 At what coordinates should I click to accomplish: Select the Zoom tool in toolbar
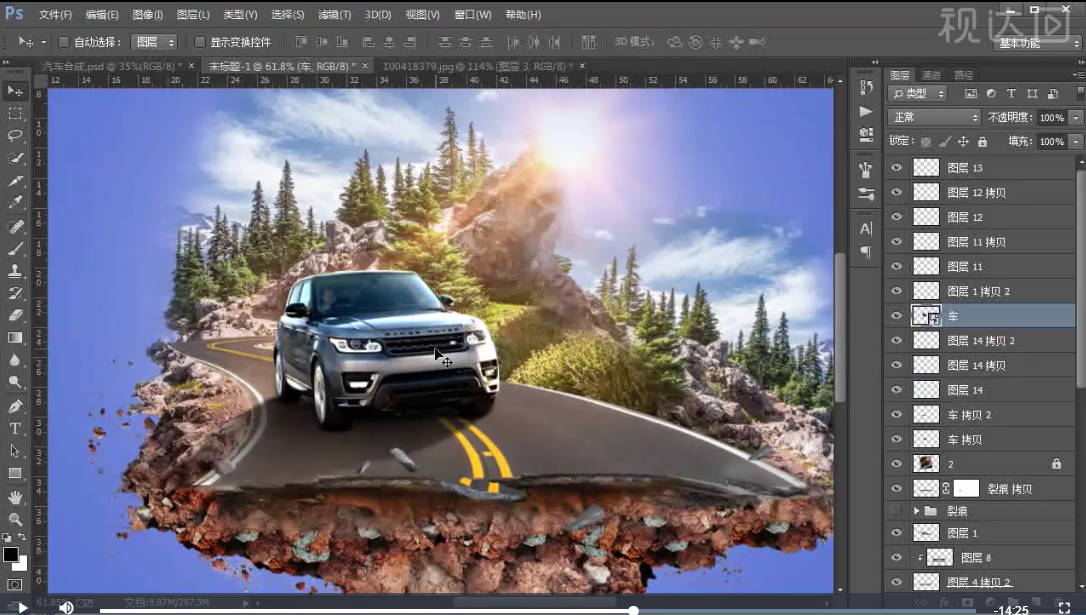click(x=15, y=519)
